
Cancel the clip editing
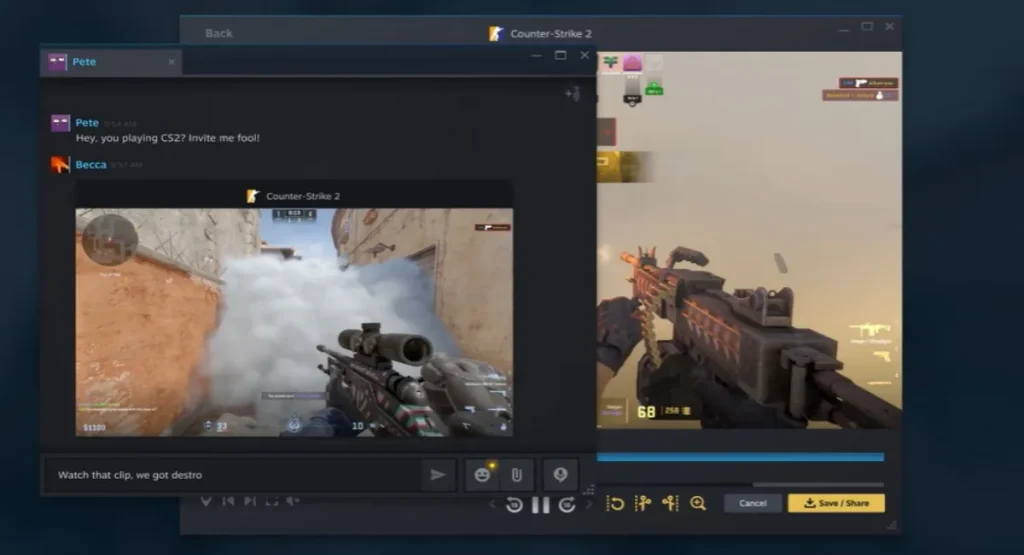coord(753,503)
